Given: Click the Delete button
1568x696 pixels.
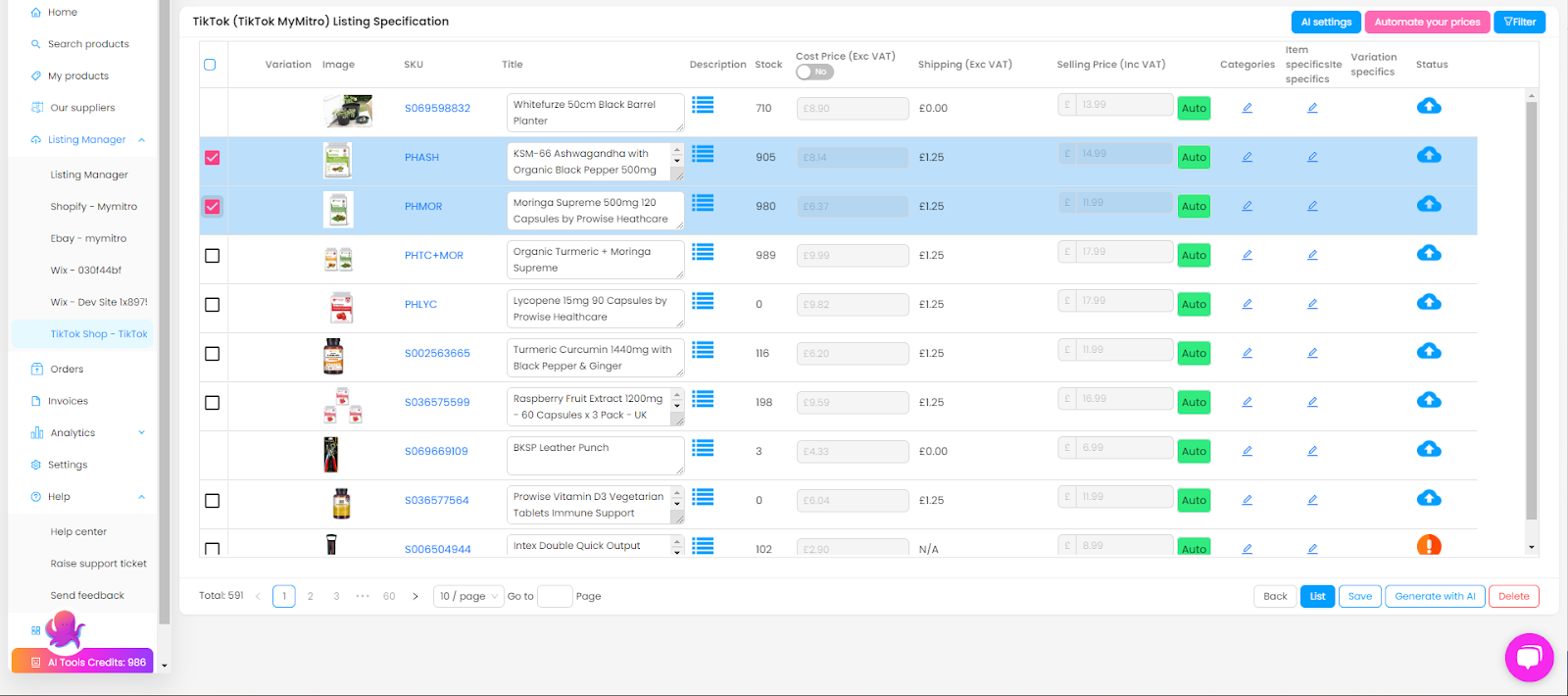Looking at the screenshot, I should pyautogui.click(x=1514, y=596).
